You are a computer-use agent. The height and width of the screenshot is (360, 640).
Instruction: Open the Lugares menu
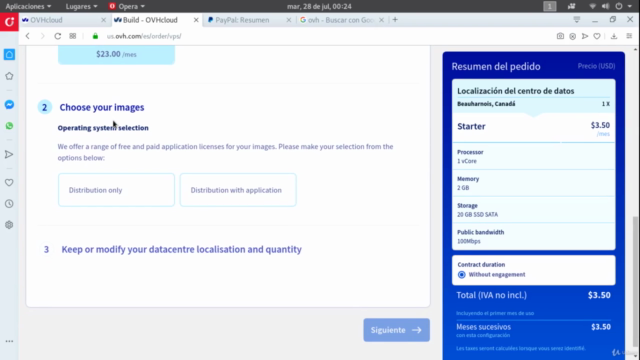[81, 6]
